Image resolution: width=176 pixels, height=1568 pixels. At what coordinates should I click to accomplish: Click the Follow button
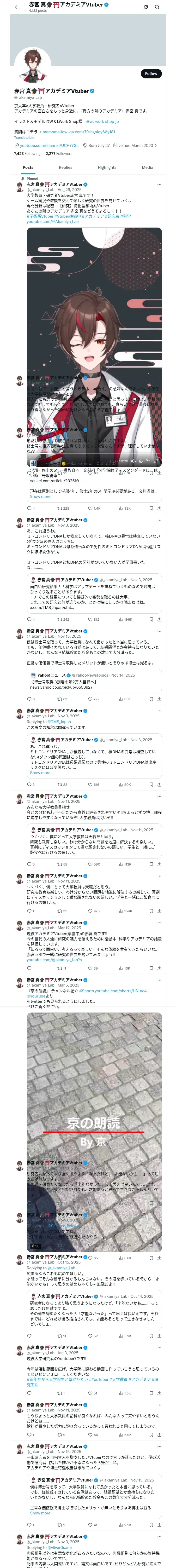(x=151, y=74)
